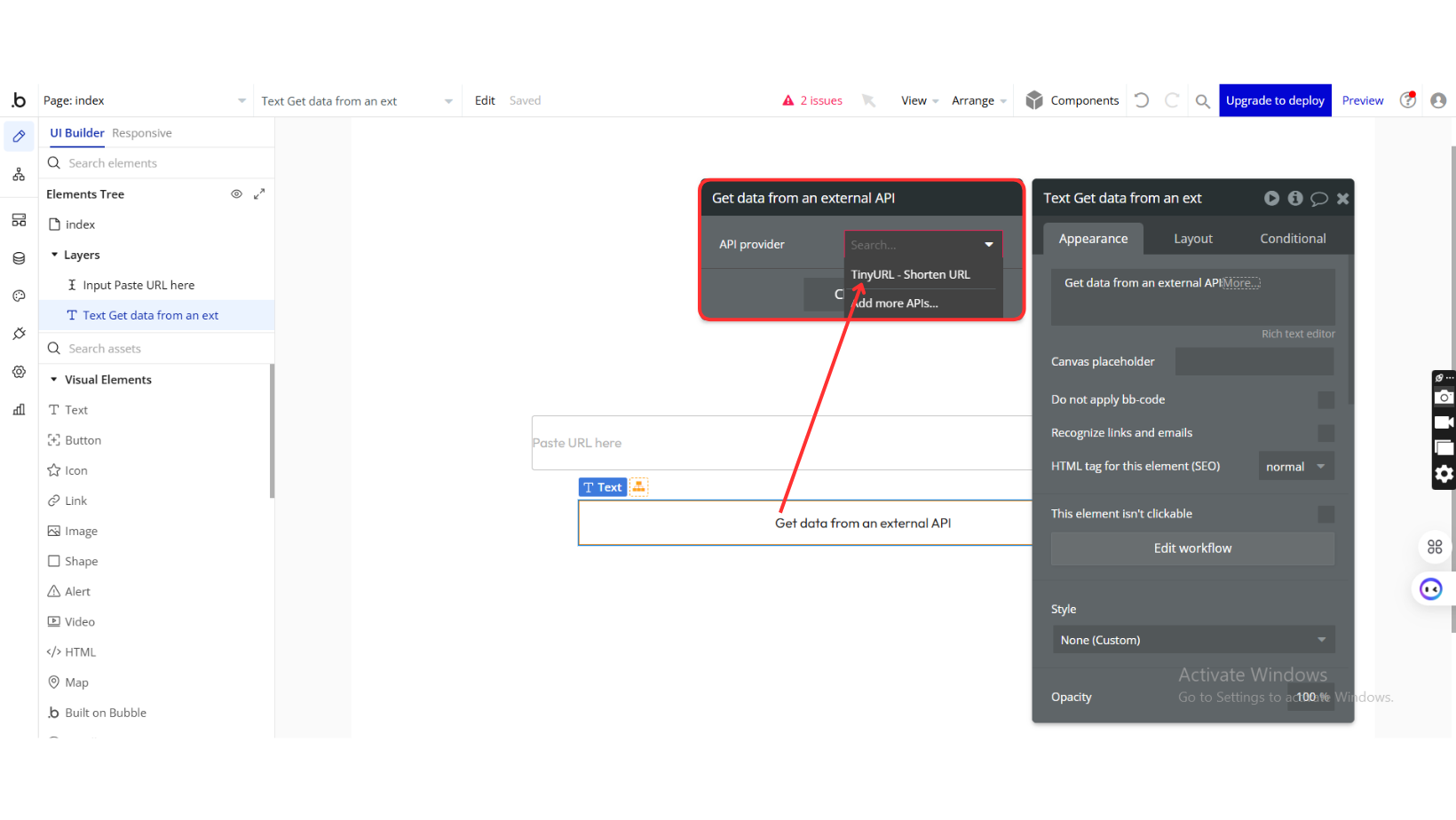1456x820 pixels.
Task: Click the Edit menu in top bar
Action: coord(485,100)
